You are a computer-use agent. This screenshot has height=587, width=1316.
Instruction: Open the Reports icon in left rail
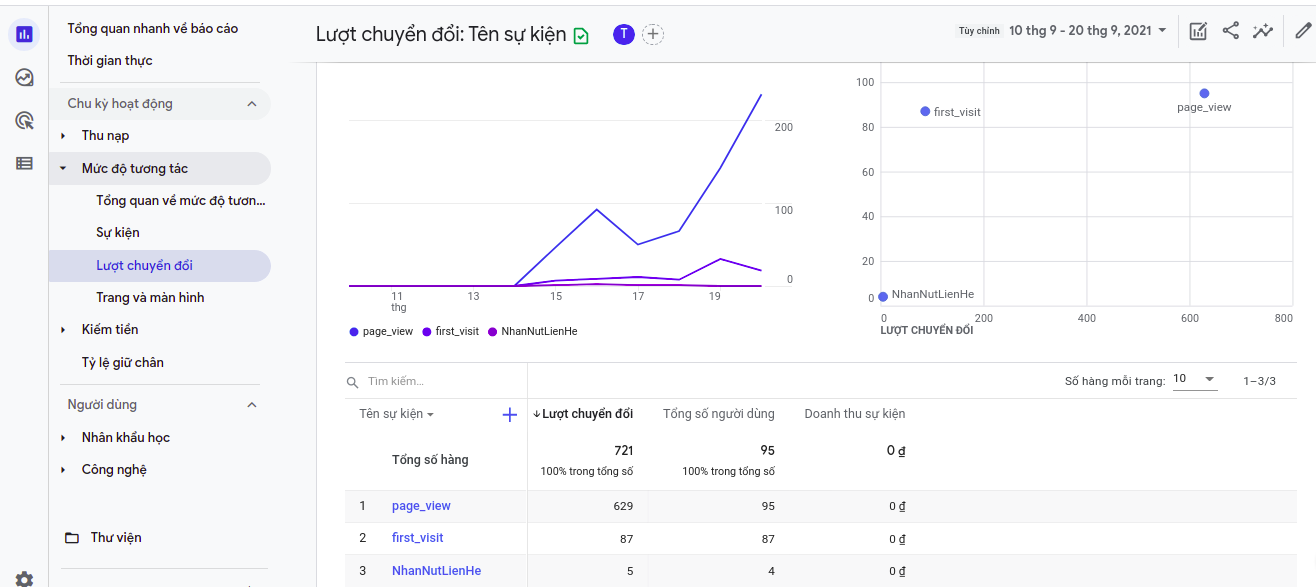(x=24, y=34)
